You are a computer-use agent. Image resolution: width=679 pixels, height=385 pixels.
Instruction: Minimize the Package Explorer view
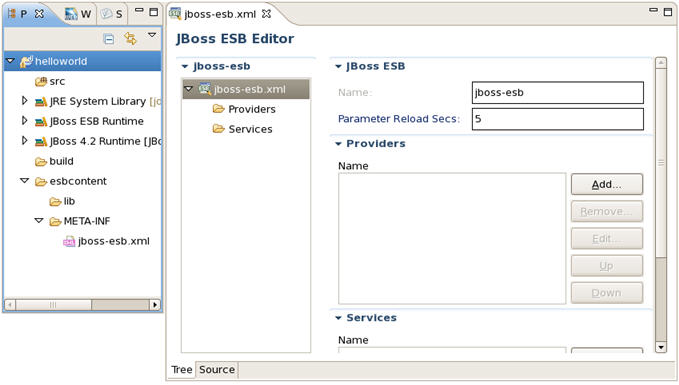click(139, 10)
